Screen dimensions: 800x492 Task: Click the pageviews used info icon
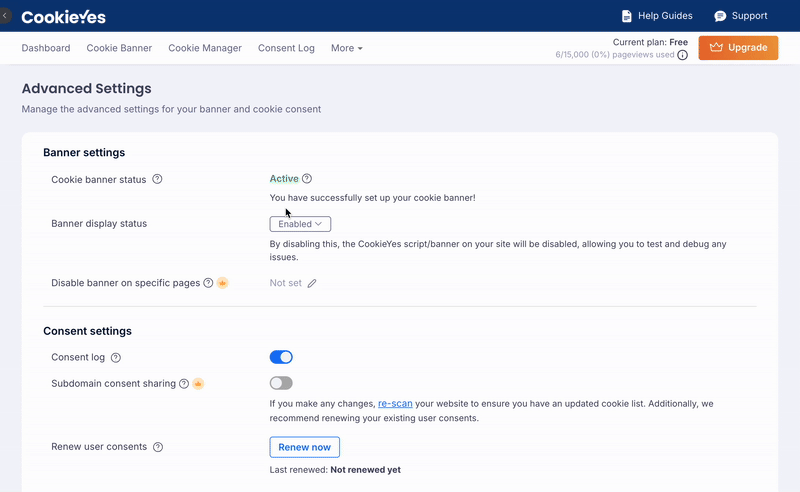click(682, 55)
